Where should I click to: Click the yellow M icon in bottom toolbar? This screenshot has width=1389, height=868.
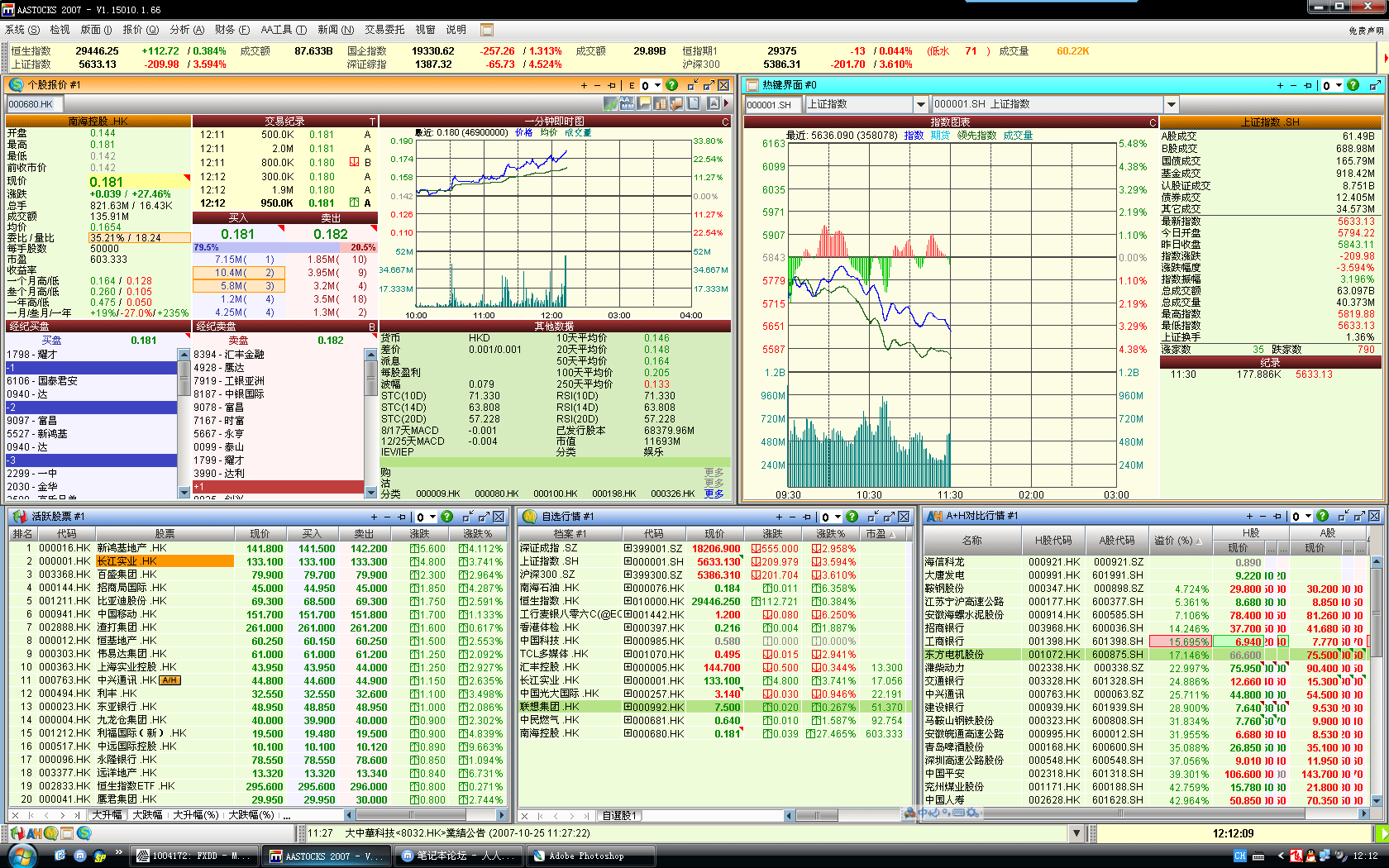tap(50, 833)
